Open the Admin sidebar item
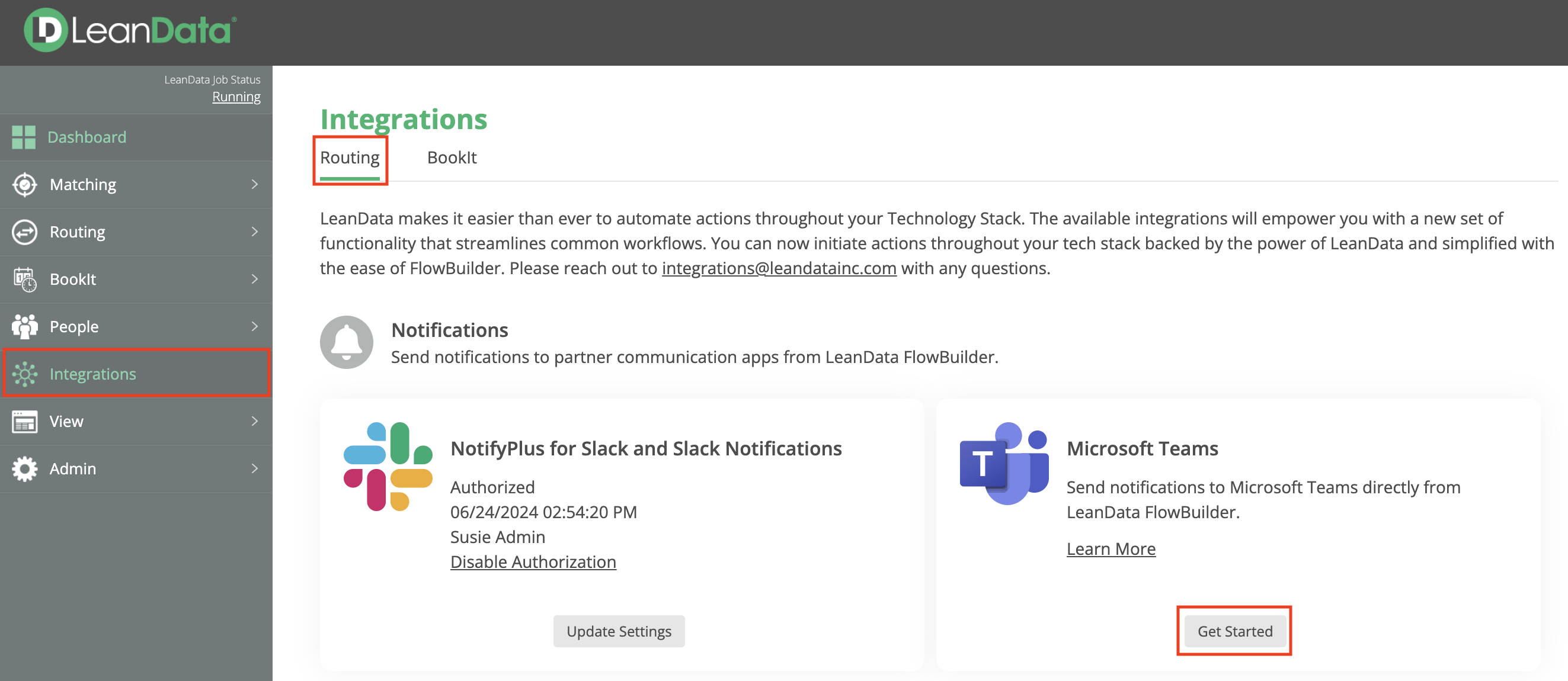Screen dimensions: 1568x681 136,469
